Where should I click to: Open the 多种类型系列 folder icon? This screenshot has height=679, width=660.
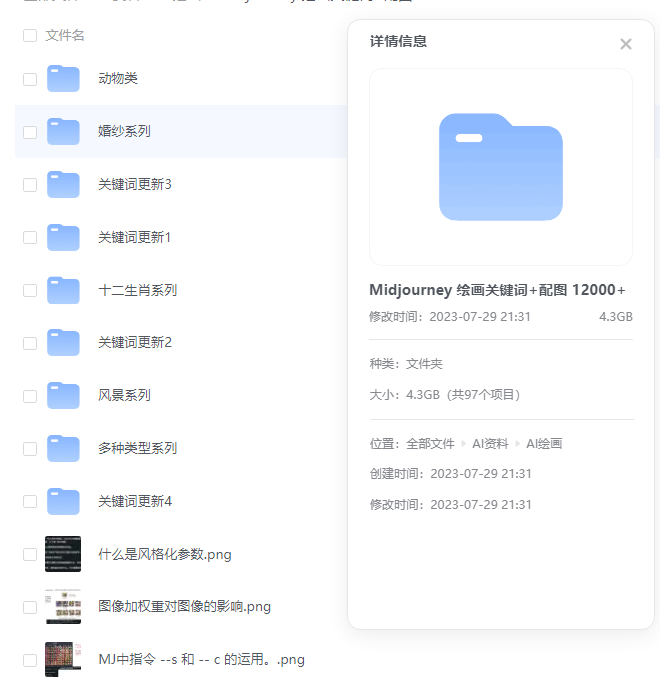pyautogui.click(x=63, y=448)
